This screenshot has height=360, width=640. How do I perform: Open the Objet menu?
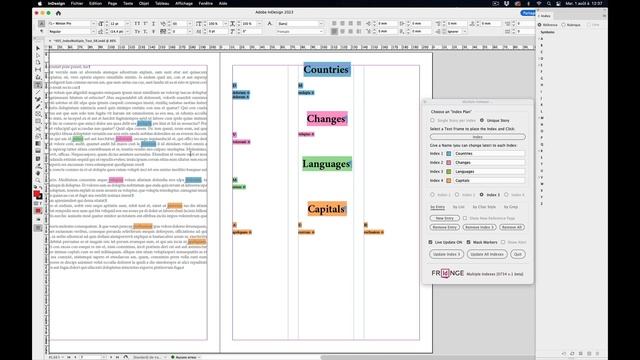(x=144, y=3)
